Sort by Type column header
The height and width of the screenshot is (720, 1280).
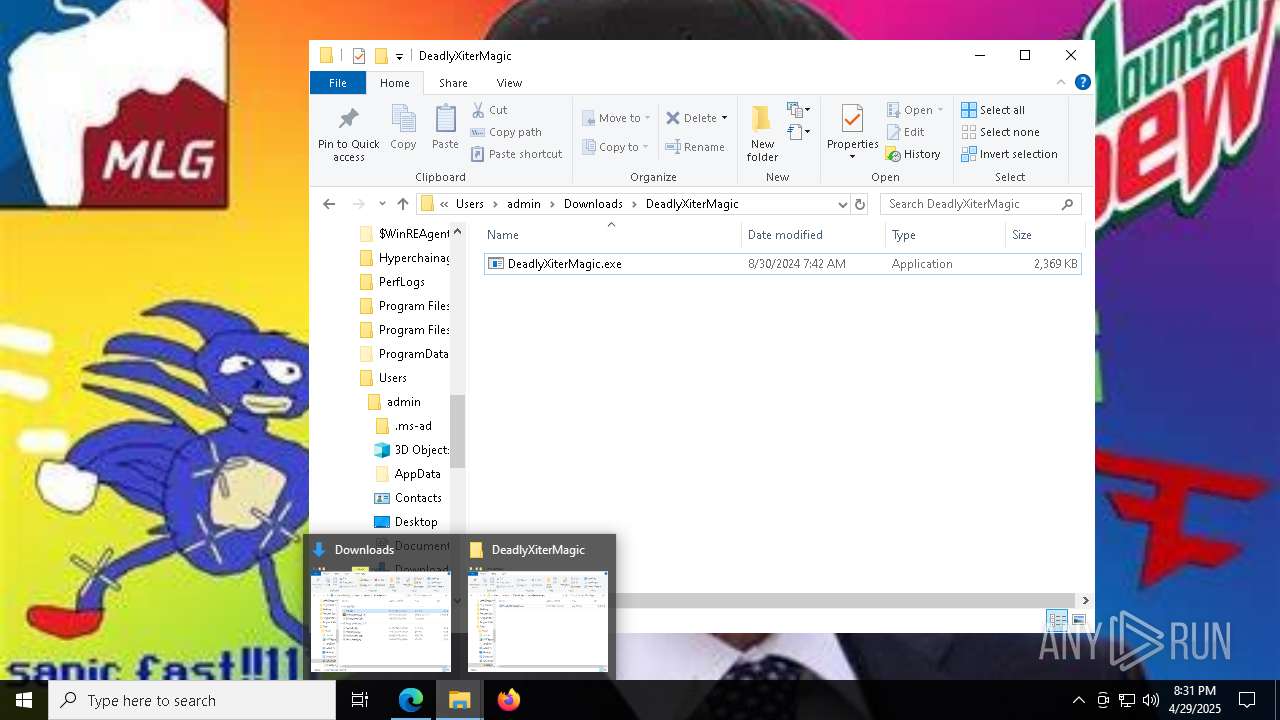(x=946, y=235)
